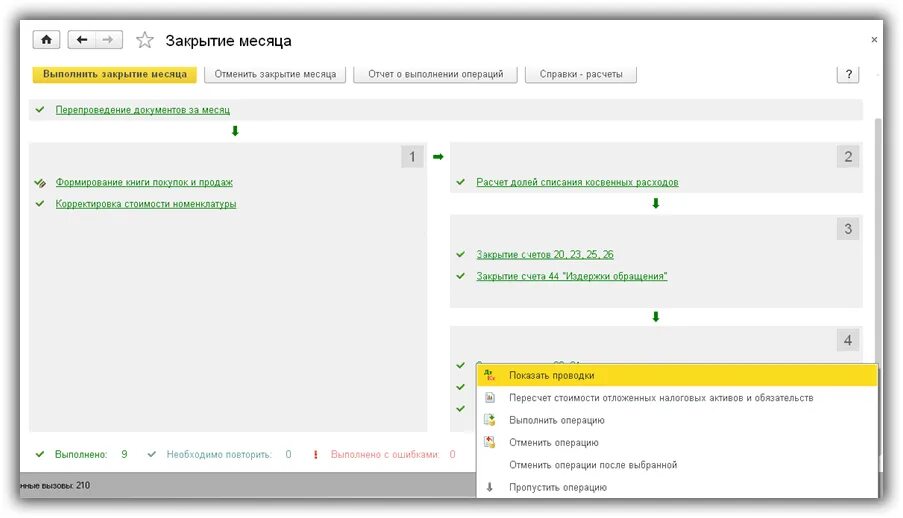903x518 pixels.
Task: Click the Пересчет стоимости document icon
Action: point(490,398)
